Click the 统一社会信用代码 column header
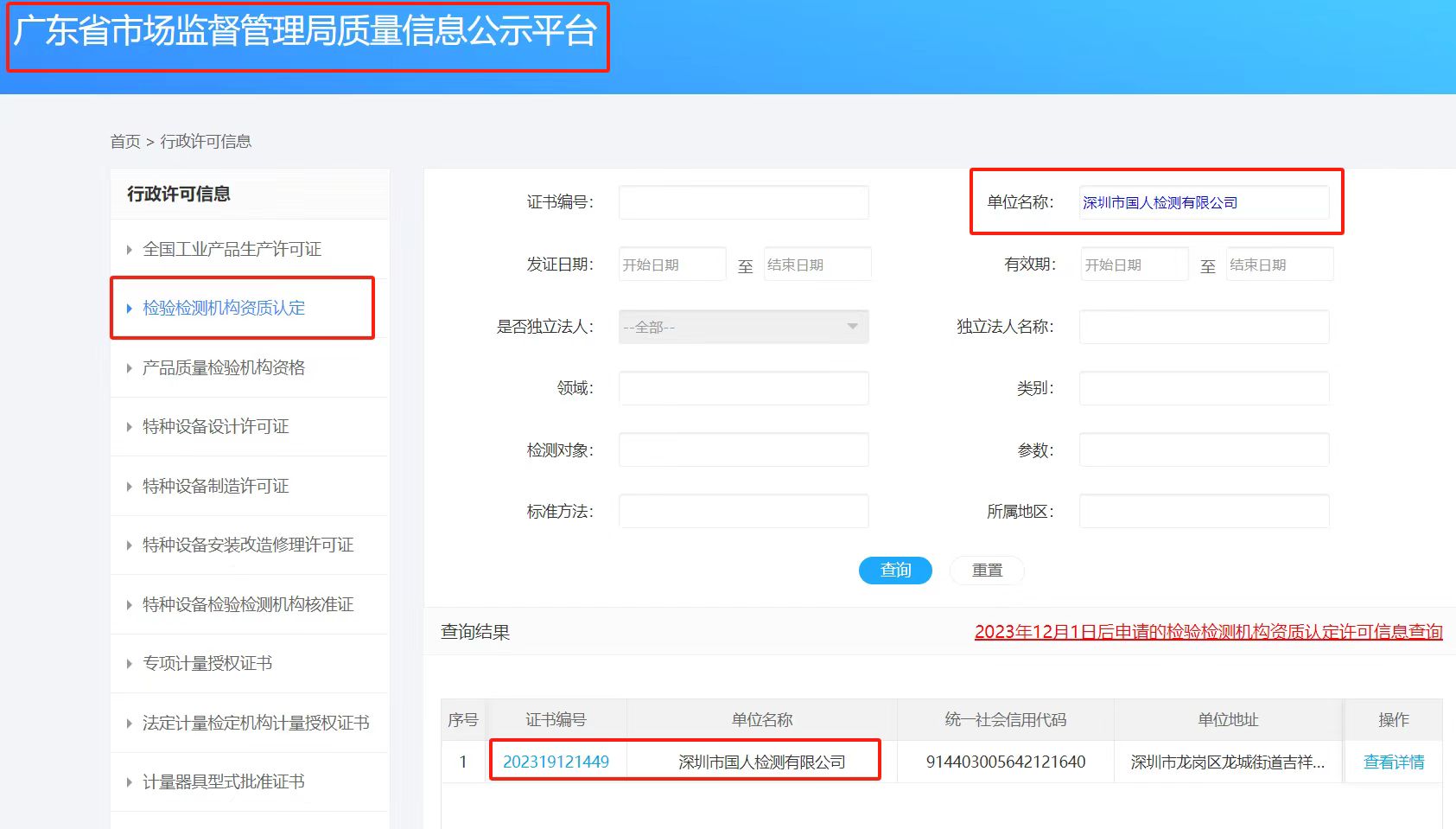1456x829 pixels. pos(1006,720)
